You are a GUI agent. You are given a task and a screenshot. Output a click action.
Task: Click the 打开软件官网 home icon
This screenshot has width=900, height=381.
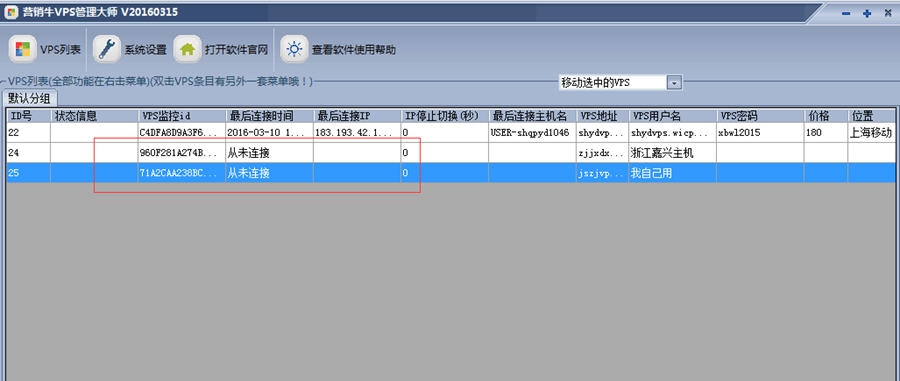pyautogui.click(x=187, y=49)
